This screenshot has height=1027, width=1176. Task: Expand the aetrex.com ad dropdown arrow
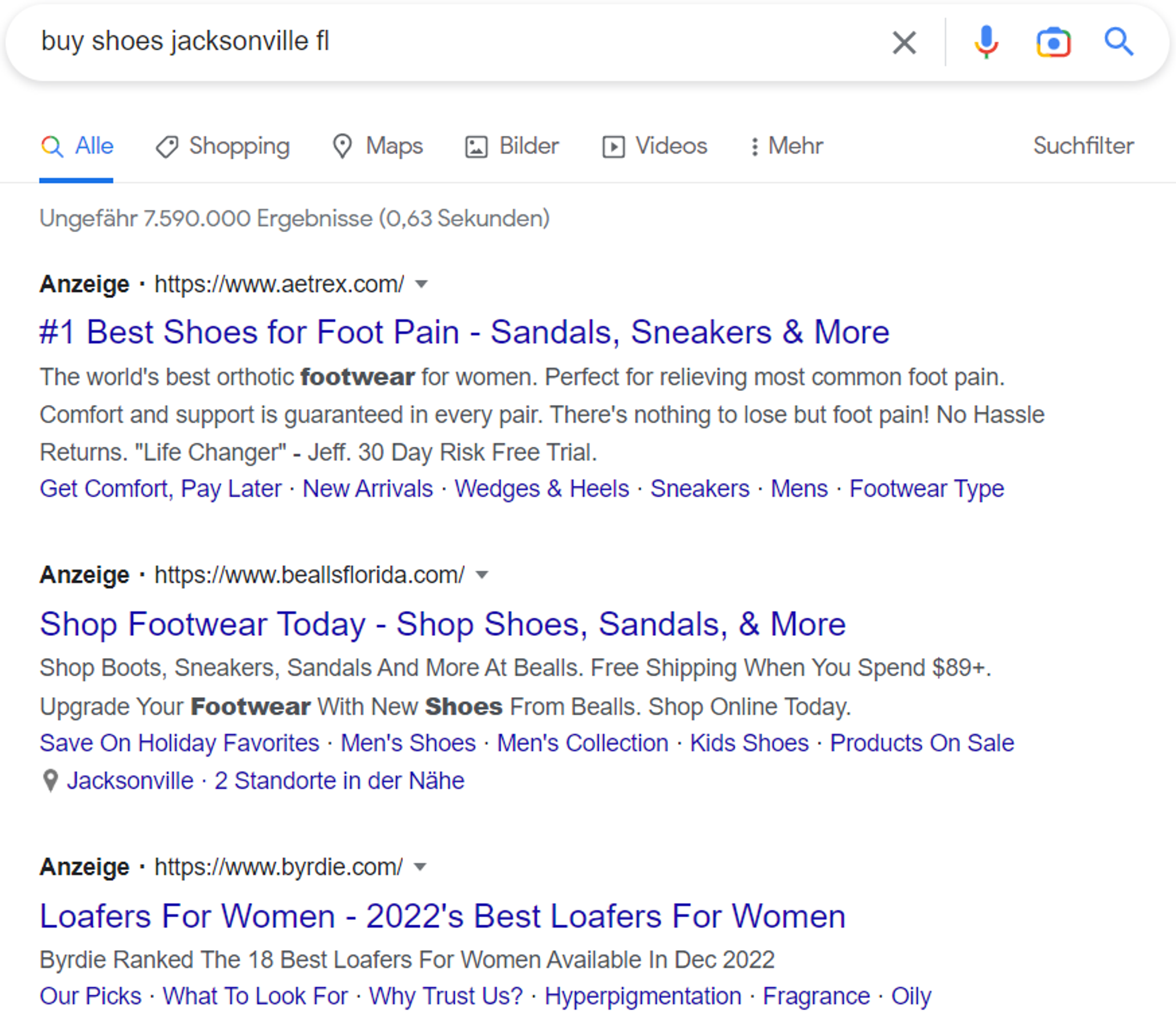[421, 284]
